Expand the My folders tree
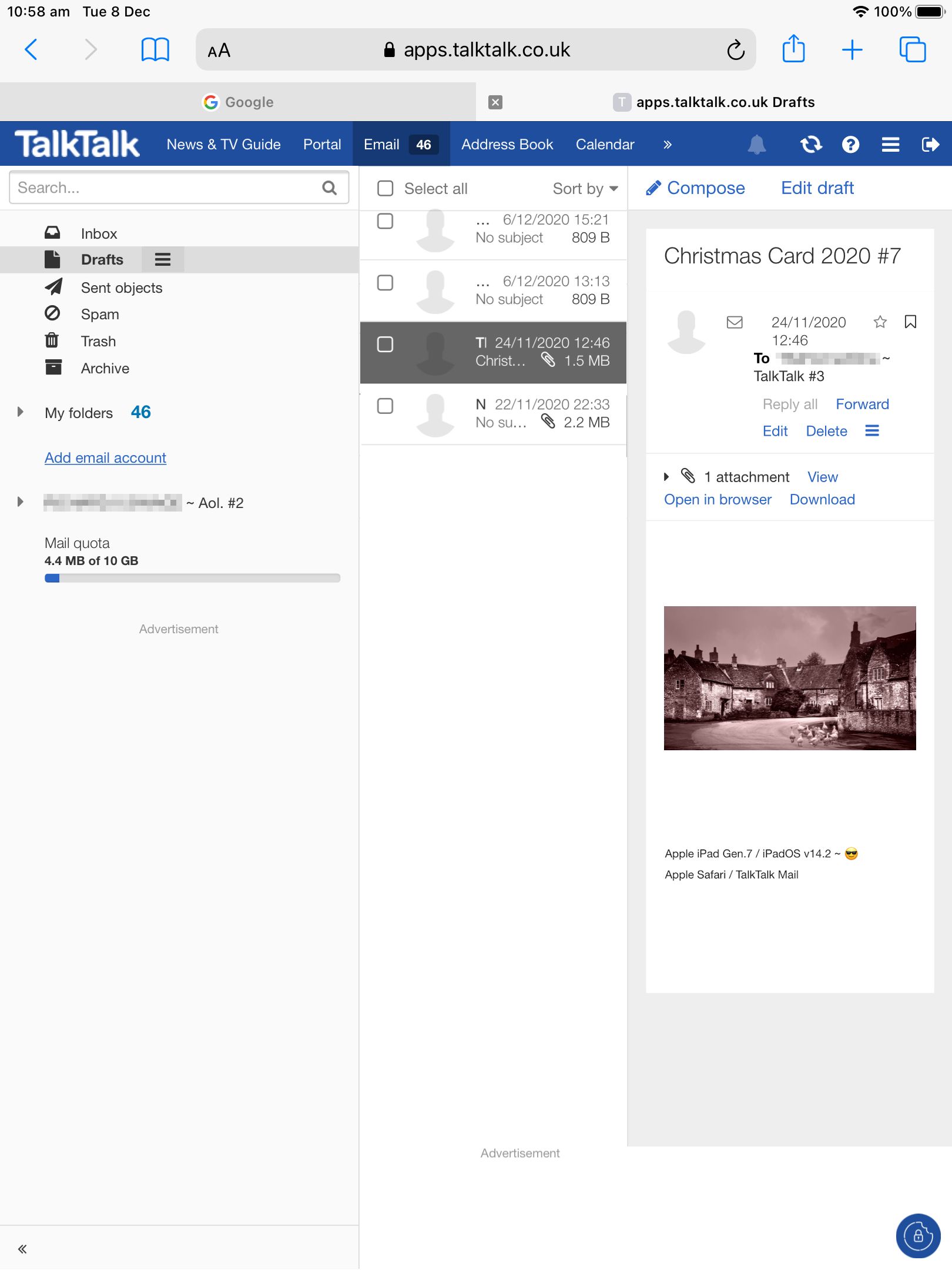This screenshot has height=1270, width=952. click(21, 412)
